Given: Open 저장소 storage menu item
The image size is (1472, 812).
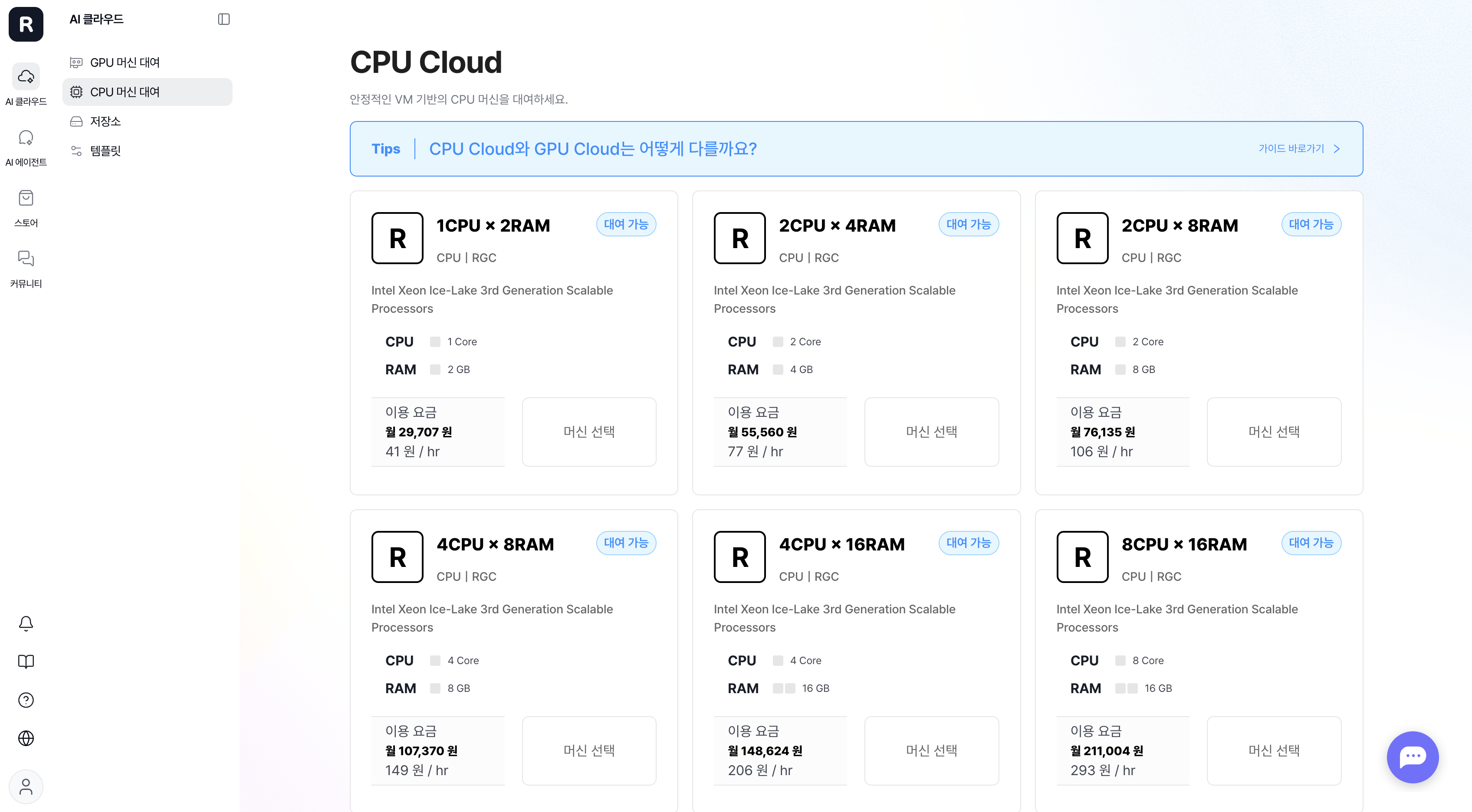Looking at the screenshot, I should 148,121.
